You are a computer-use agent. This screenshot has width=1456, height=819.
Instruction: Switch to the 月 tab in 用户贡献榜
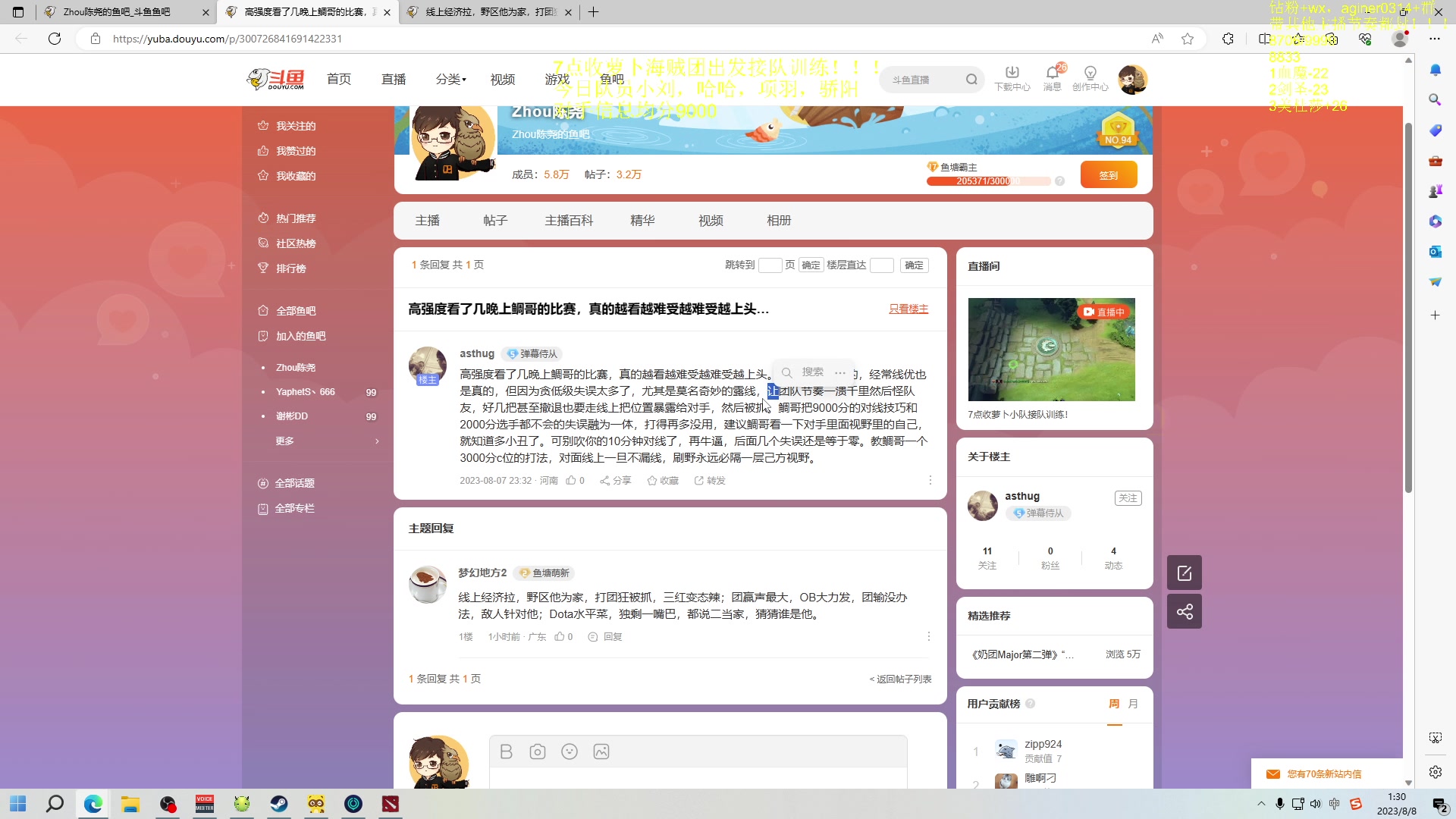tap(1133, 704)
